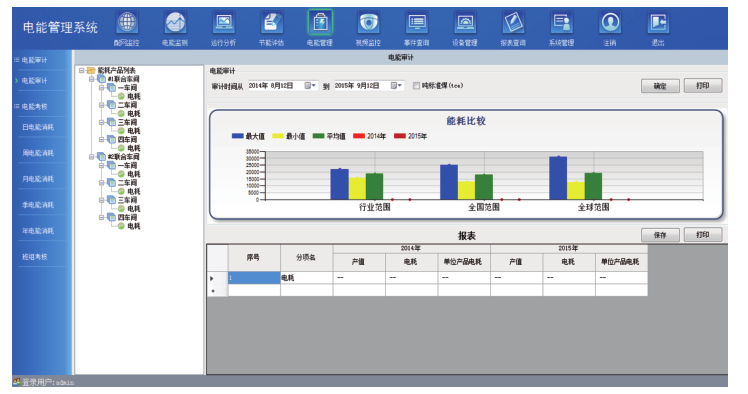Screen dimensions: 748x394
Task: Open the 节能评估 document icon
Action: pyautogui.click(x=272, y=22)
